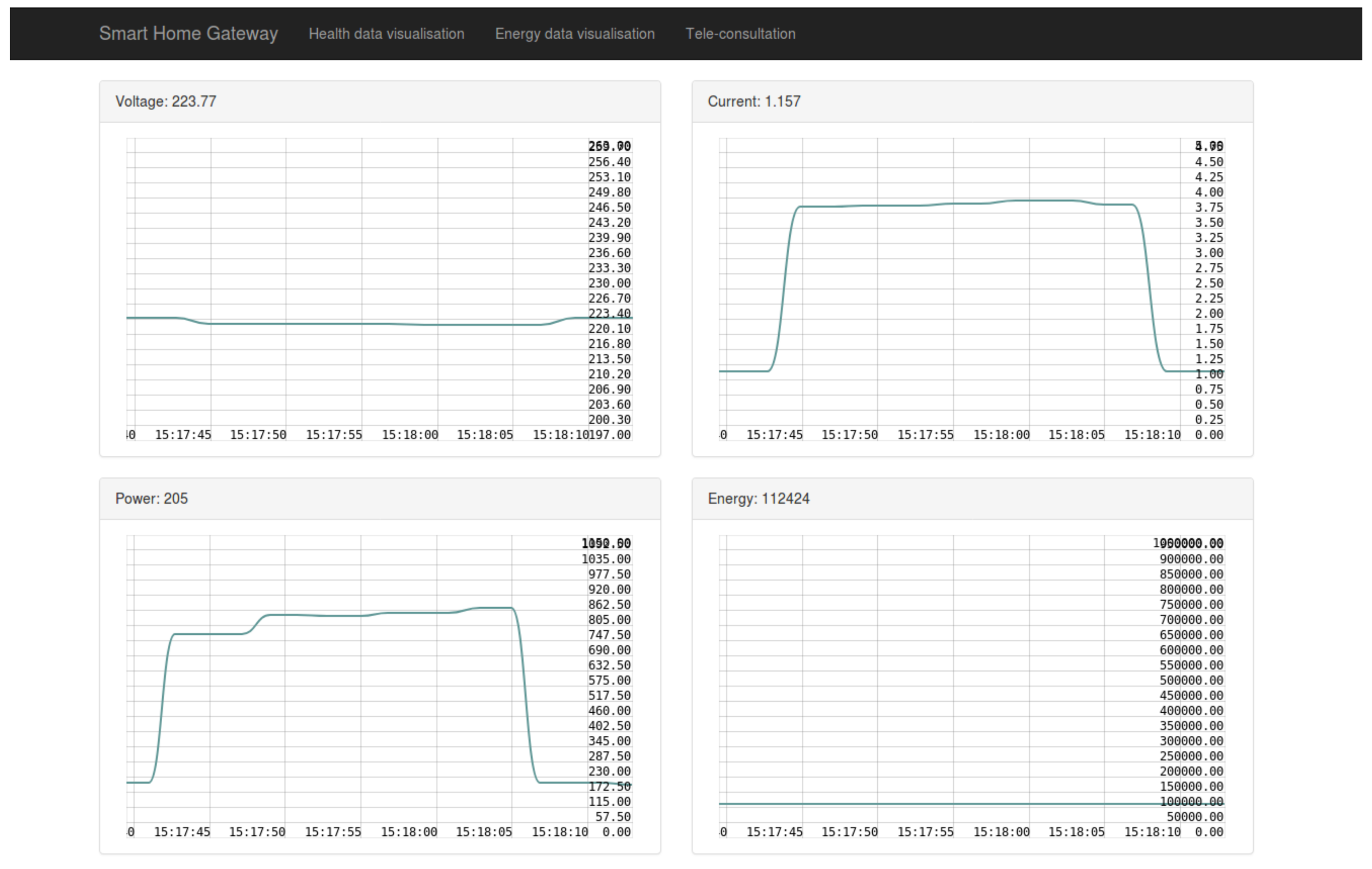Go to the Tele-consultation page

point(739,34)
